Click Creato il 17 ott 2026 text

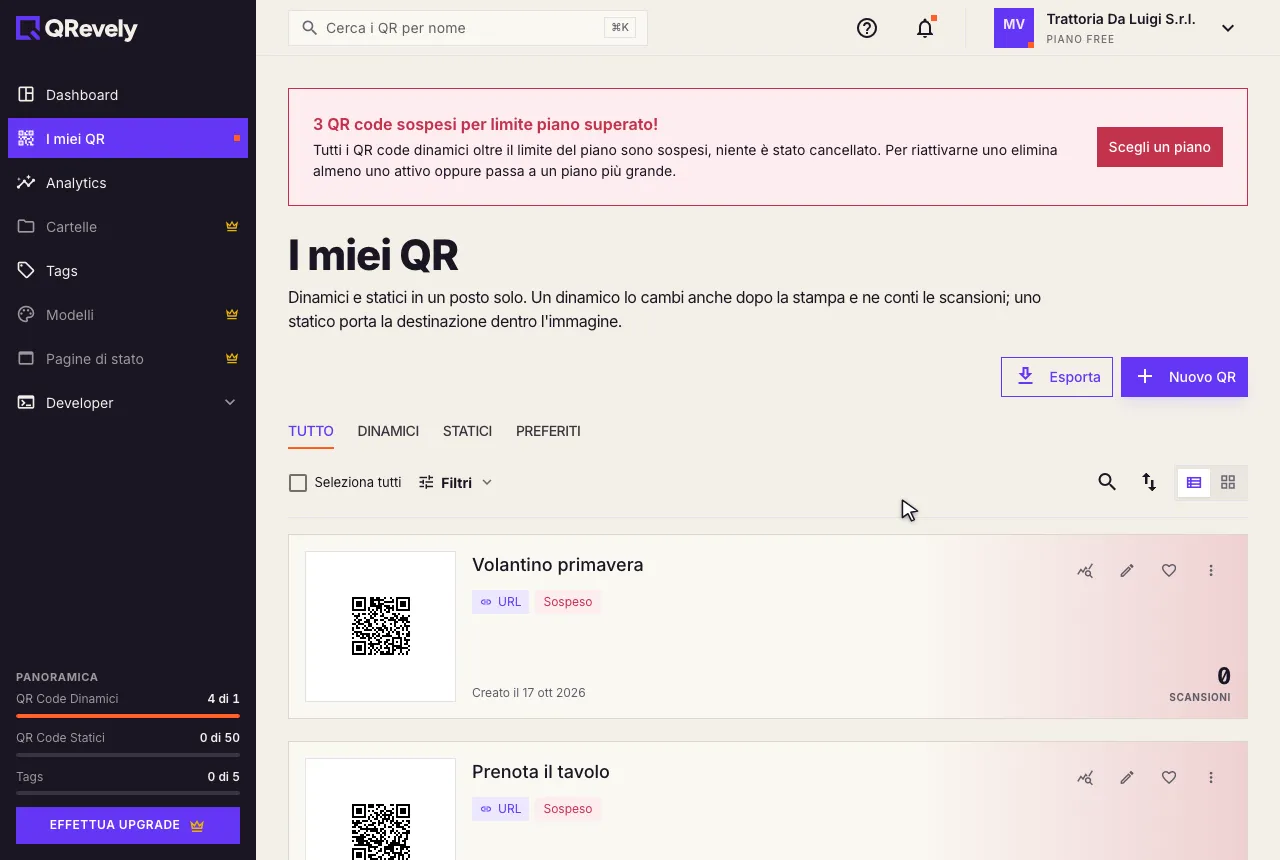(529, 693)
